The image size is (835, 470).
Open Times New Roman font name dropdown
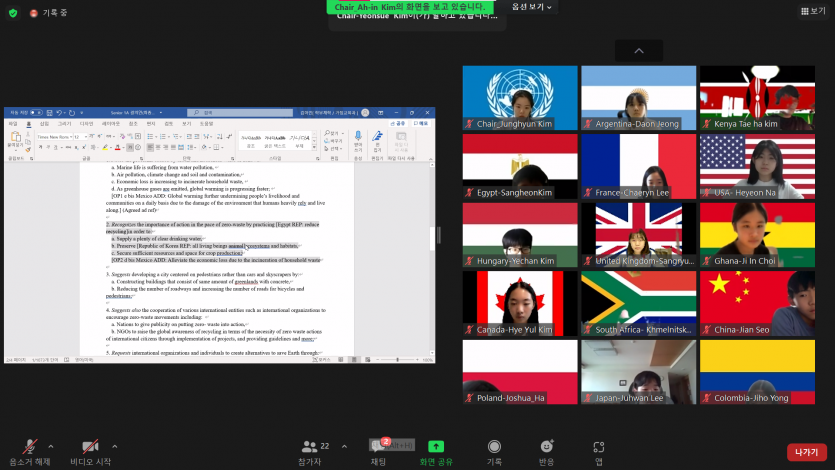pos(71,137)
